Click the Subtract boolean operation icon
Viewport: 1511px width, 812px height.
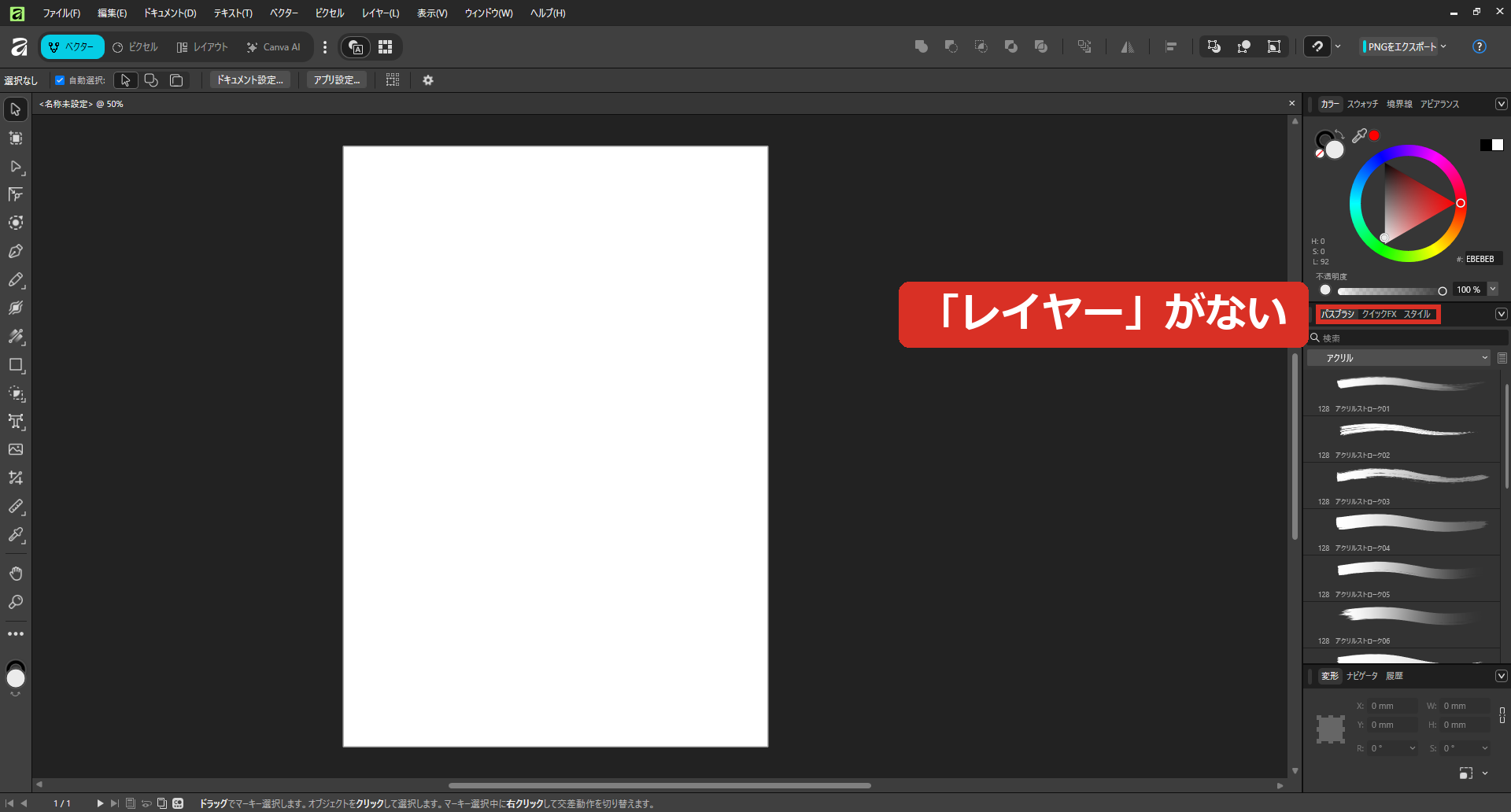(x=951, y=47)
